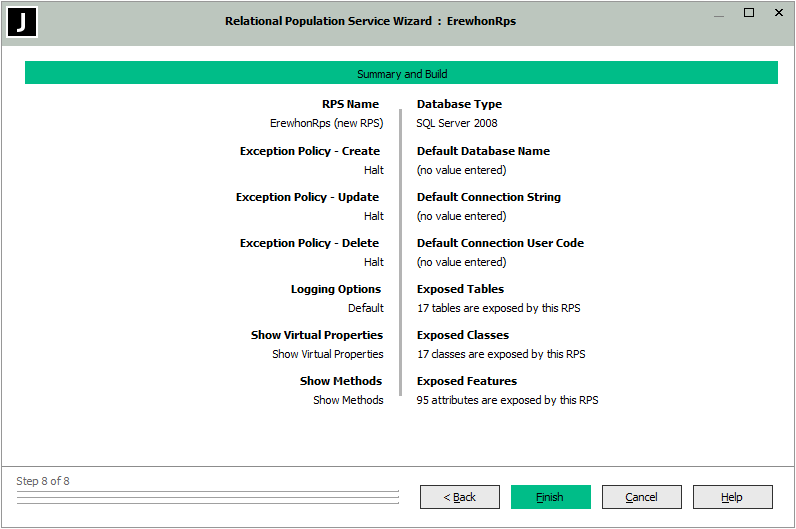This screenshot has height=529, width=796.
Task: Click the value under Default Connection String
Action: (461, 216)
